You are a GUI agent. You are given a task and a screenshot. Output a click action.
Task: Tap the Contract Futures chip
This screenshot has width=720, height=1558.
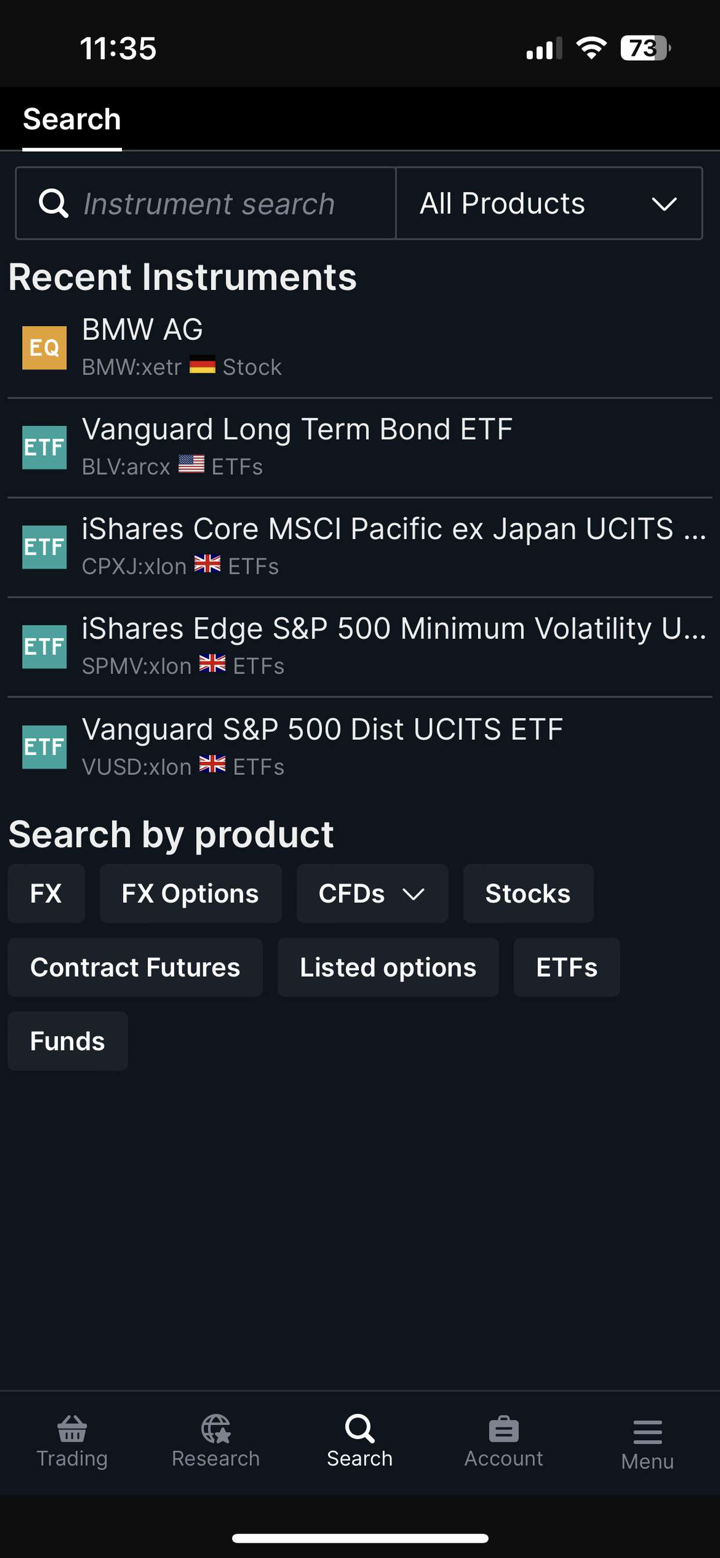pos(135,967)
